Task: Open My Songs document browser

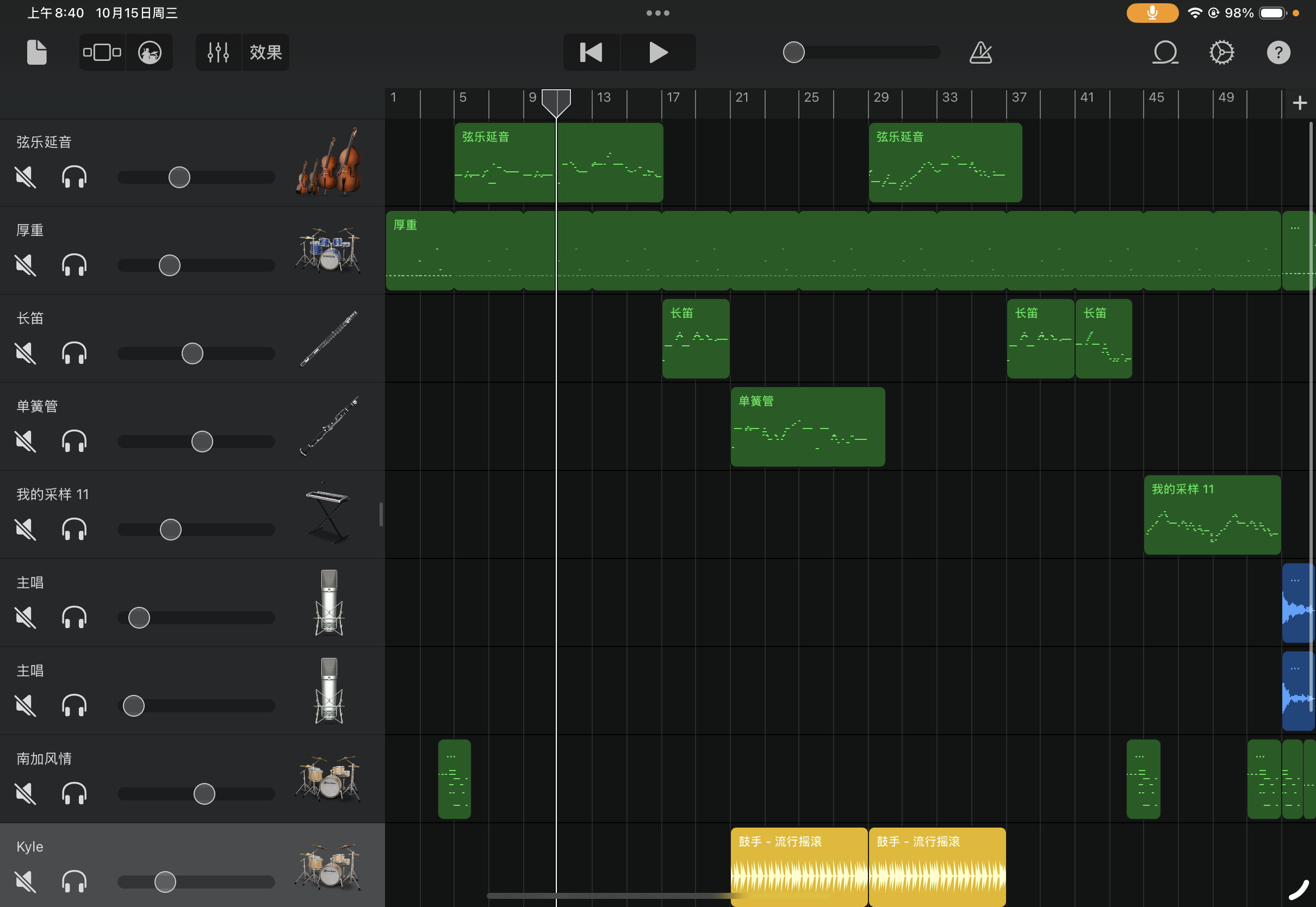Action: point(37,52)
